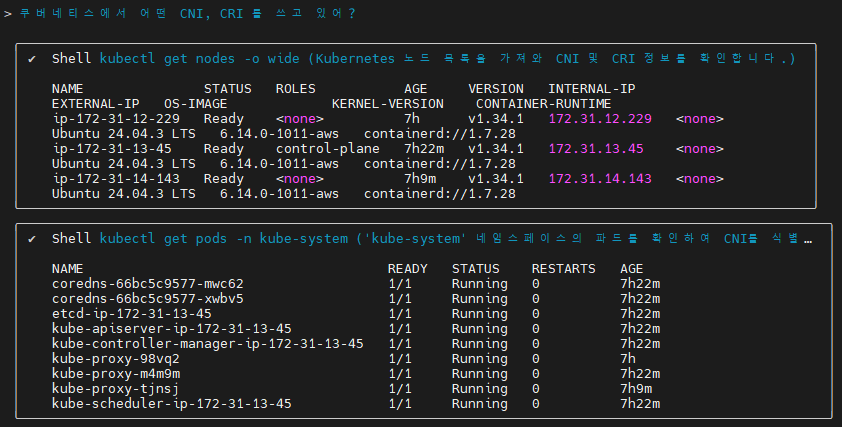Click the CONTAINER-RUNTIME column header
This screenshot has width=842, height=427.
(543, 104)
